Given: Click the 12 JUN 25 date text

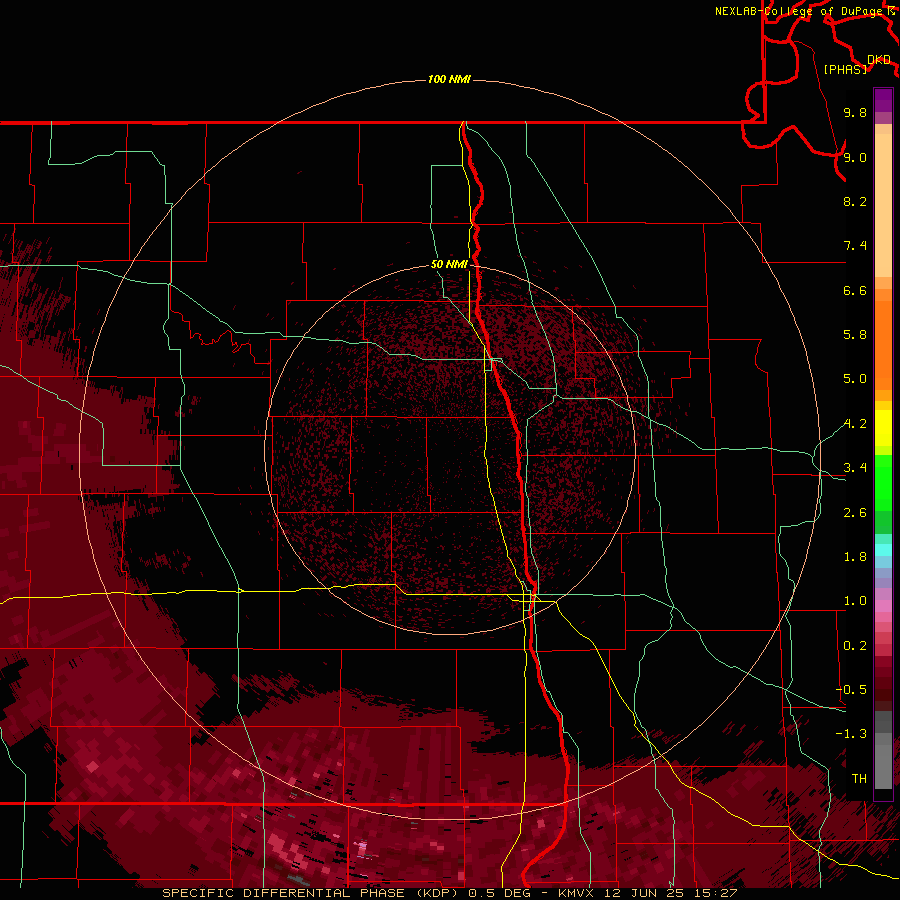Looking at the screenshot, I should point(645,893).
